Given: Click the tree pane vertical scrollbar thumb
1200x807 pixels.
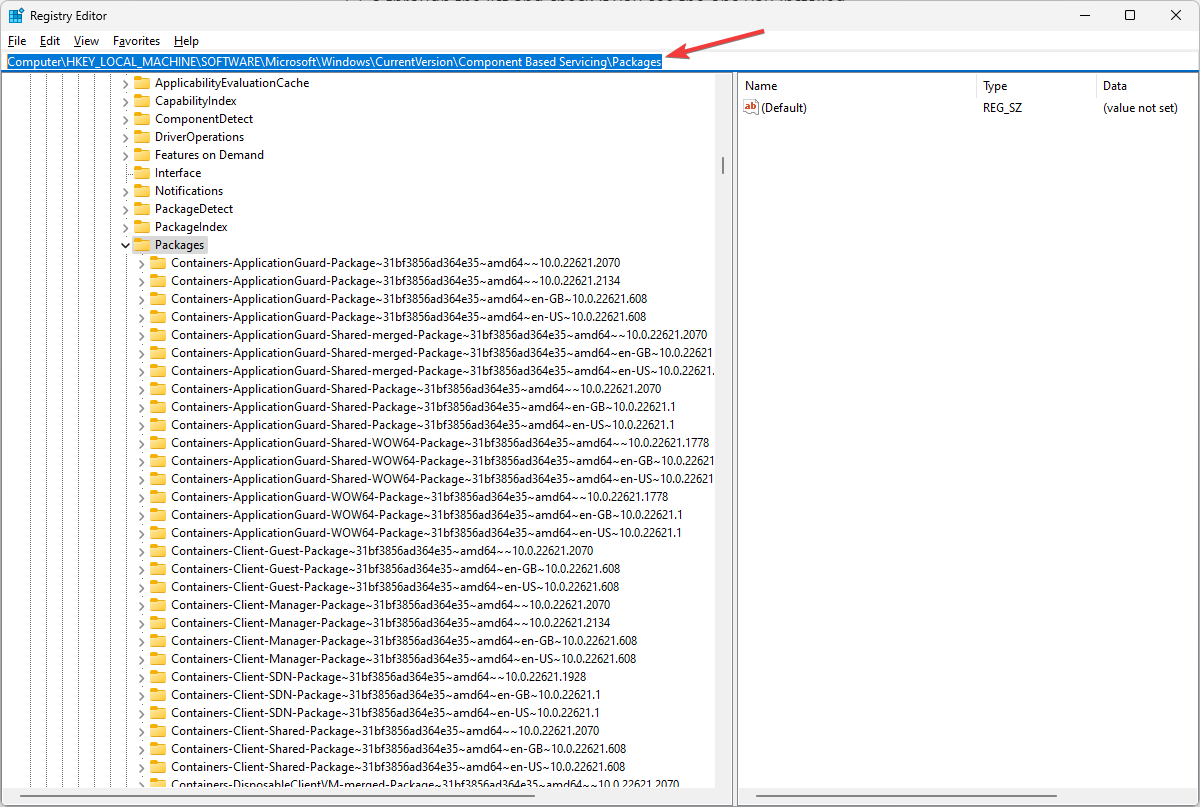Looking at the screenshot, I should point(723,165).
